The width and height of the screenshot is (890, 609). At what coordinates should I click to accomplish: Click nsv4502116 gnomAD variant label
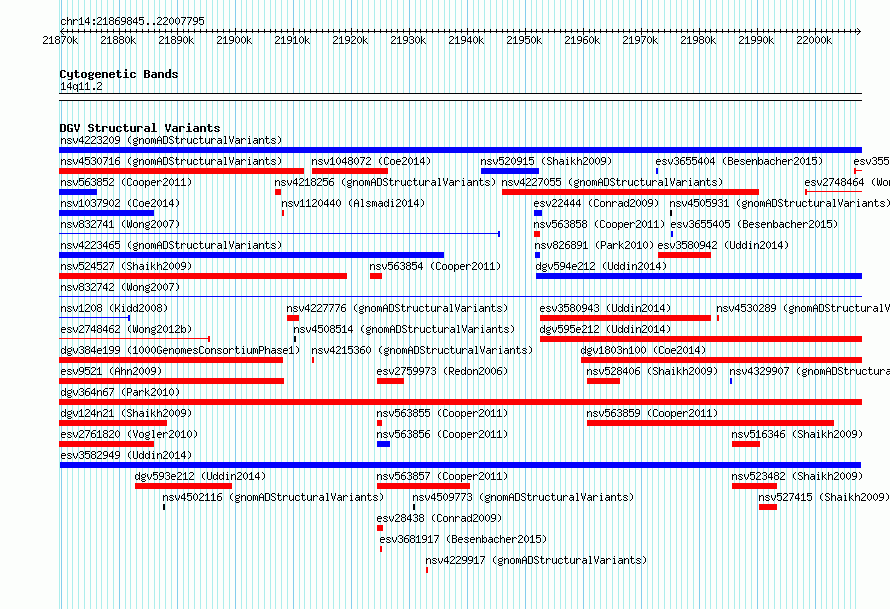pyautogui.click(x=273, y=497)
